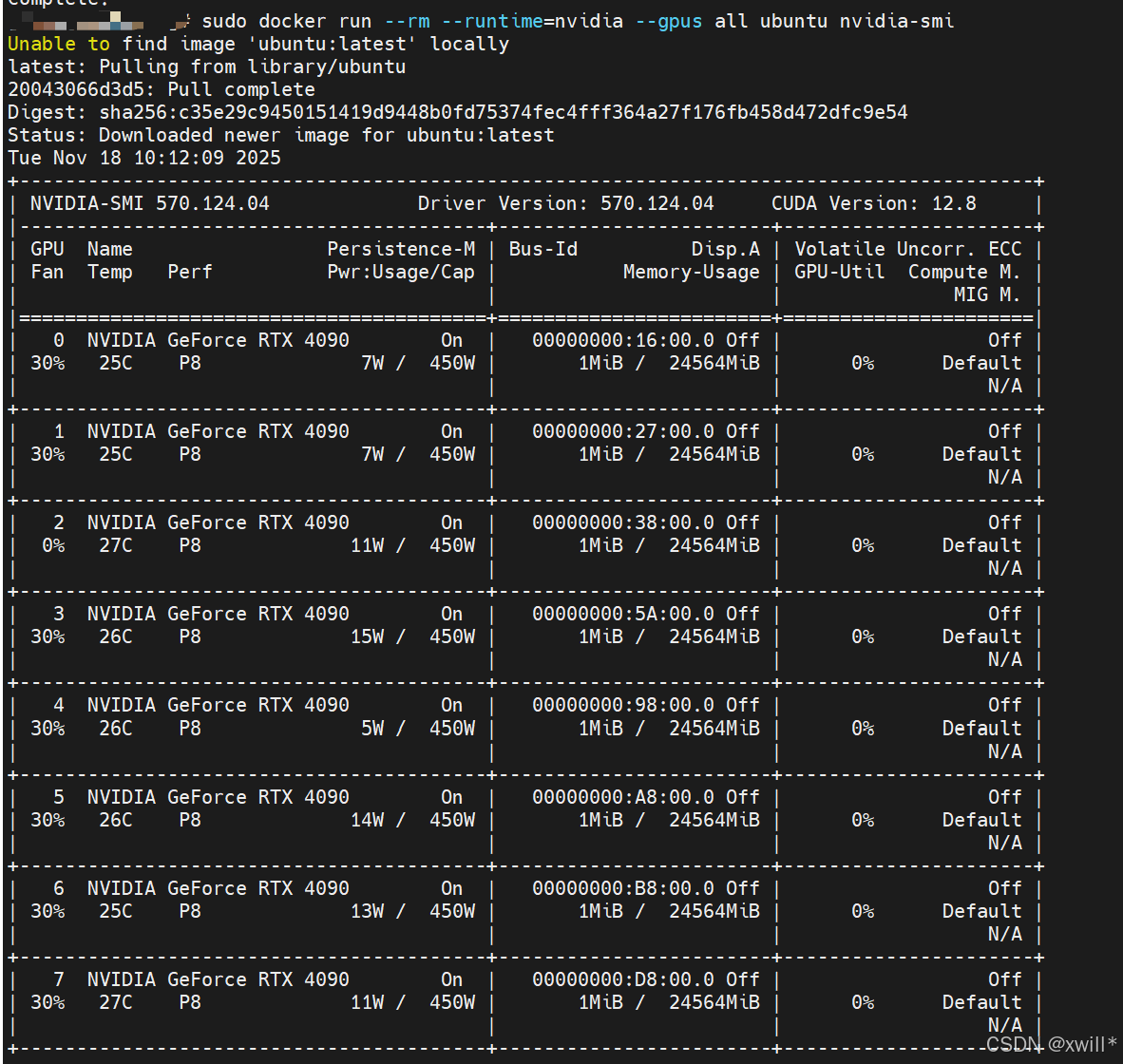Click GPU 3 power usage '15W'
The height and width of the screenshot is (1064, 1123).
[x=368, y=636]
